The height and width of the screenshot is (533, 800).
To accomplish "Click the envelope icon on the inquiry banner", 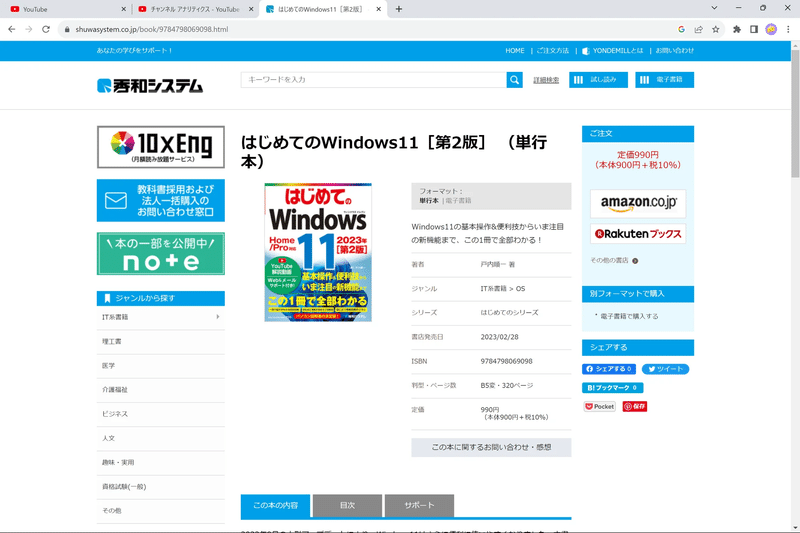I will (x=116, y=200).
